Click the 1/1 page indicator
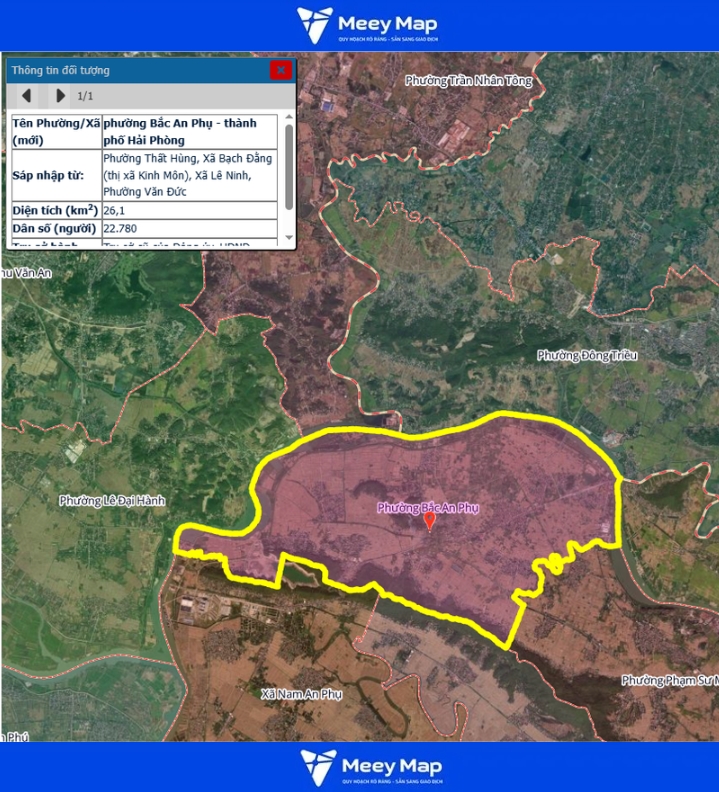The image size is (719, 792). 85,96
